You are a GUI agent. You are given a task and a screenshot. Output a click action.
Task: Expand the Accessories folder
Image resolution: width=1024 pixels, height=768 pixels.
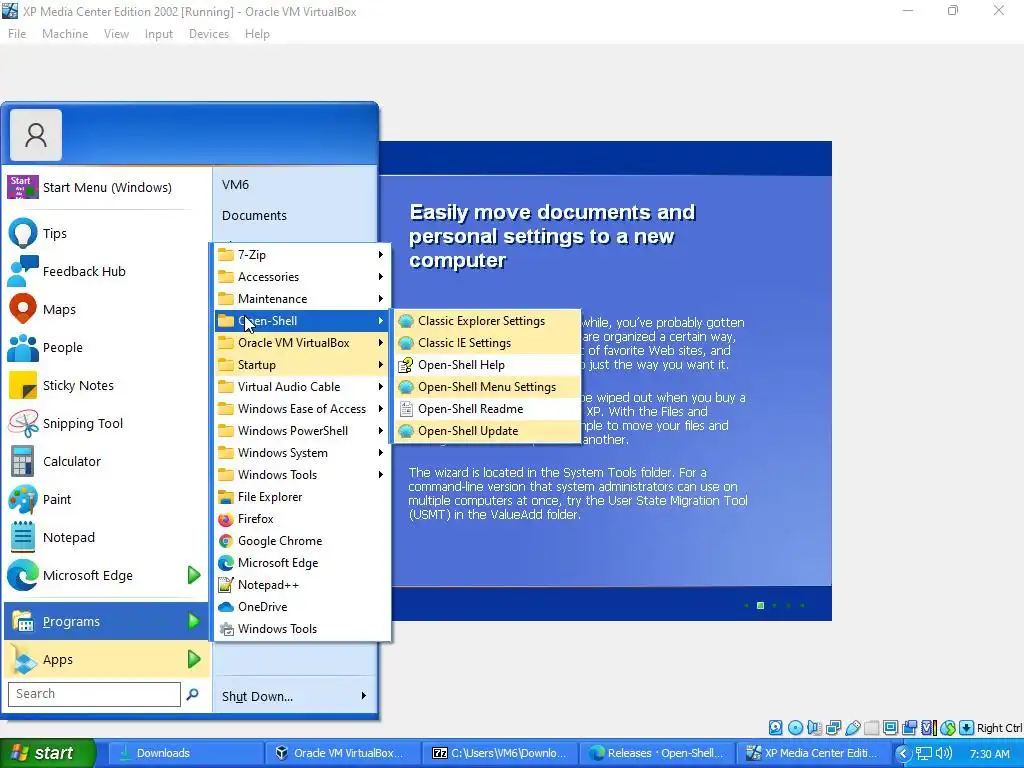coord(302,277)
